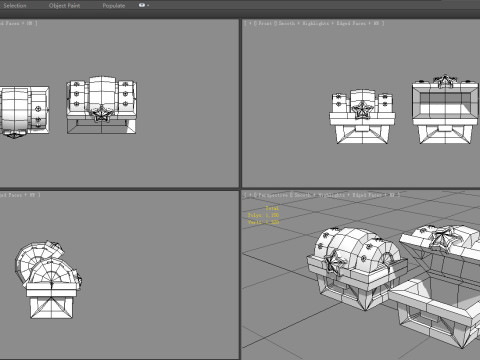Click the ribbon display options icon
480x360 pixels.
[142, 5]
